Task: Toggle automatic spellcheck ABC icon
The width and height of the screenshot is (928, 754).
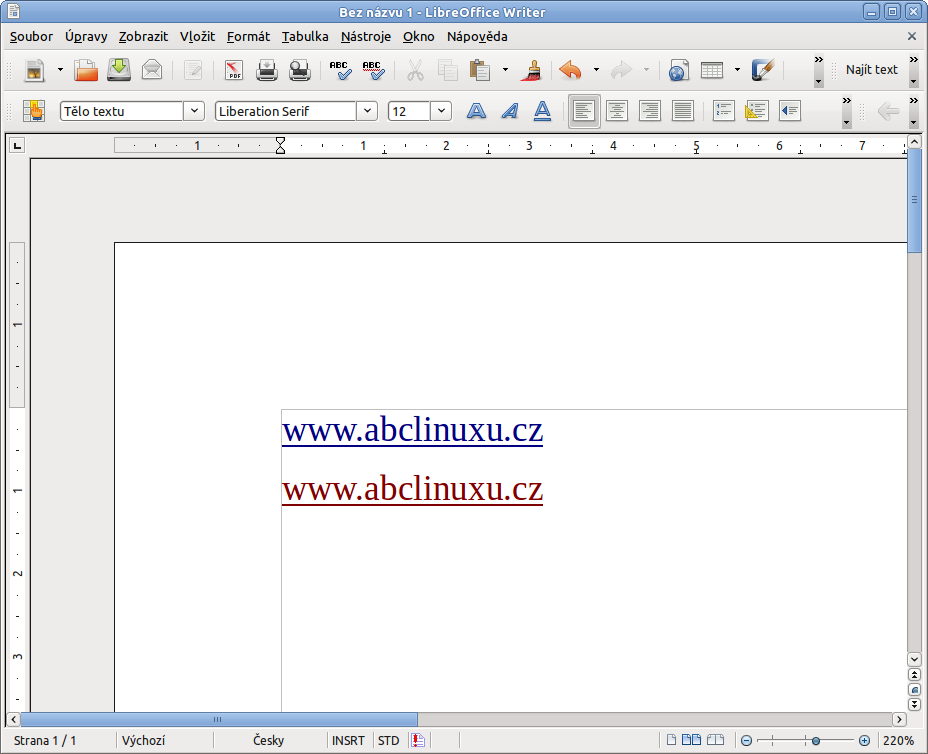Action: click(374, 70)
